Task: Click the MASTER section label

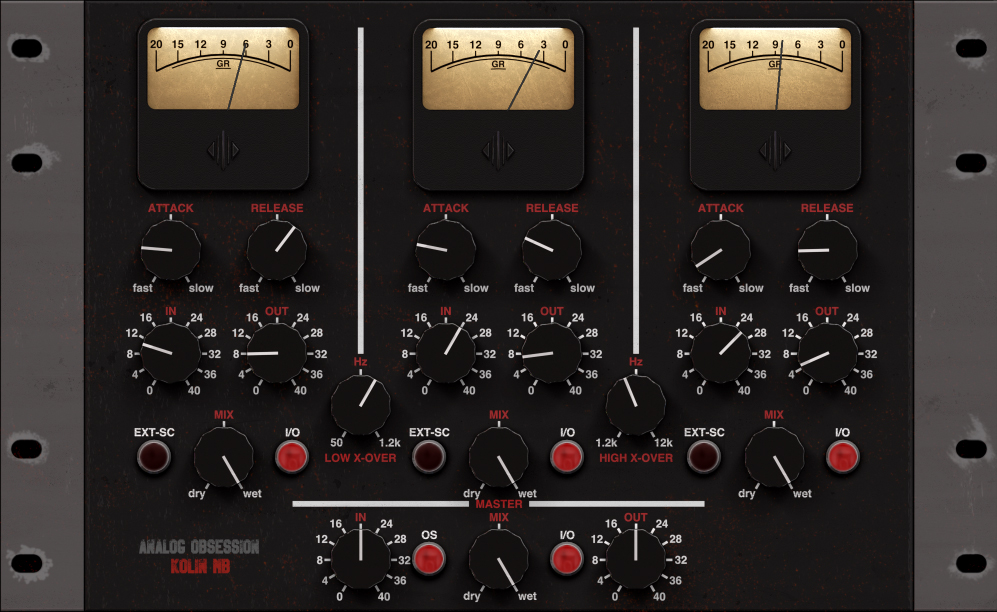Action: (498, 504)
